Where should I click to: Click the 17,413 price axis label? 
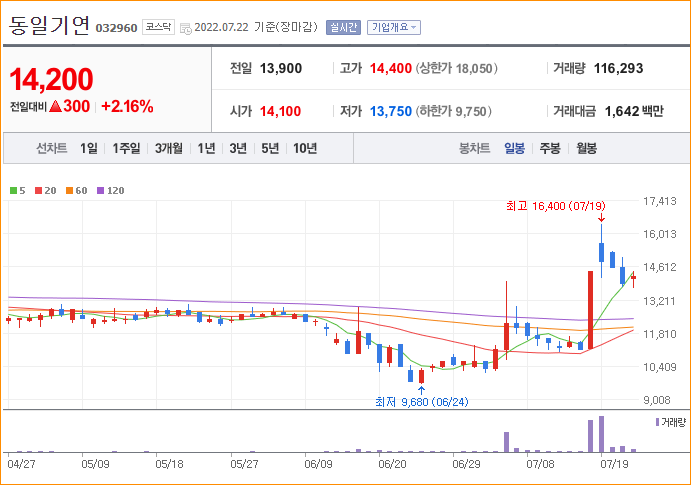pos(660,201)
